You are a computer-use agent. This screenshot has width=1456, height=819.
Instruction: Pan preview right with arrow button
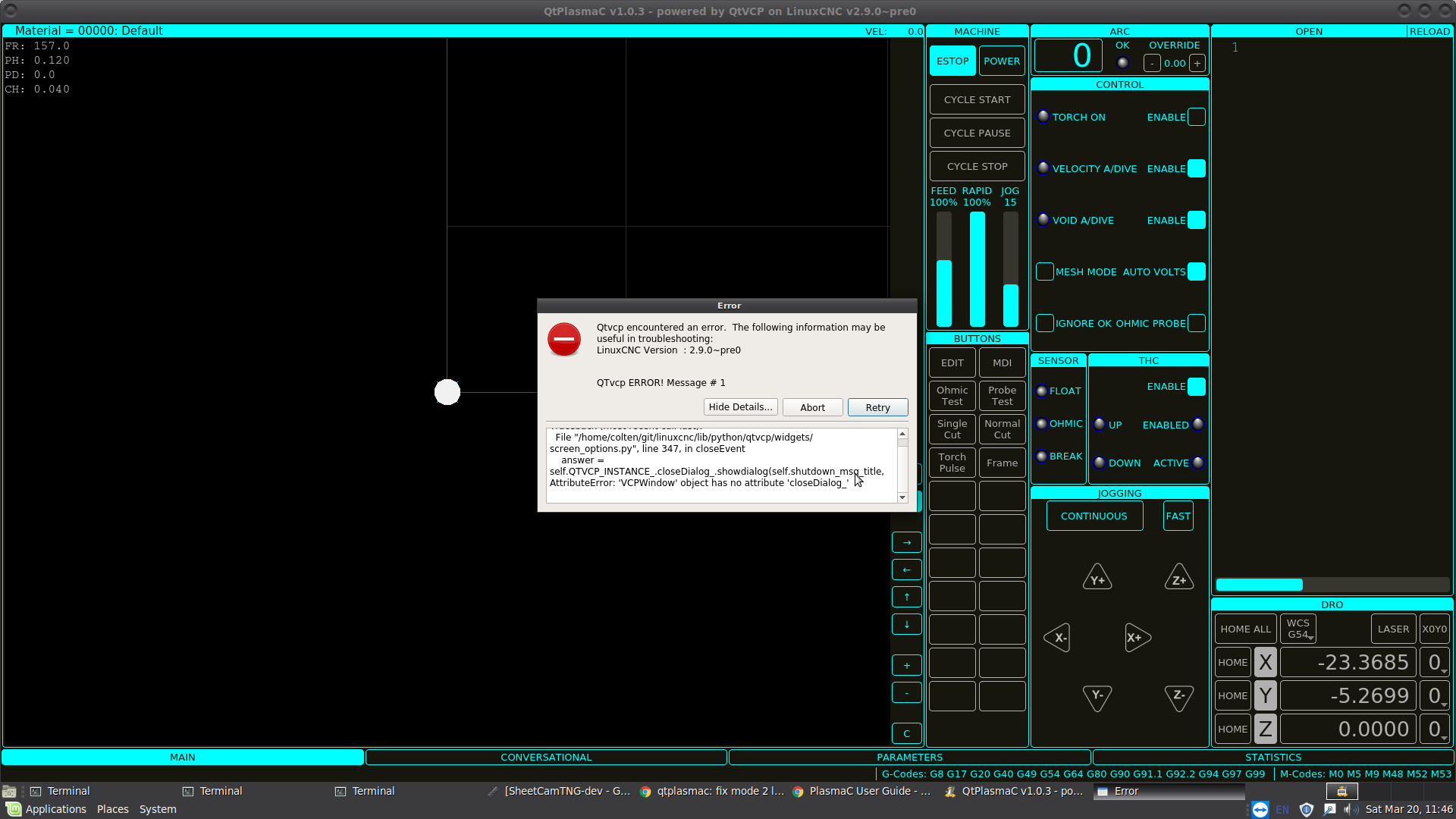[907, 542]
